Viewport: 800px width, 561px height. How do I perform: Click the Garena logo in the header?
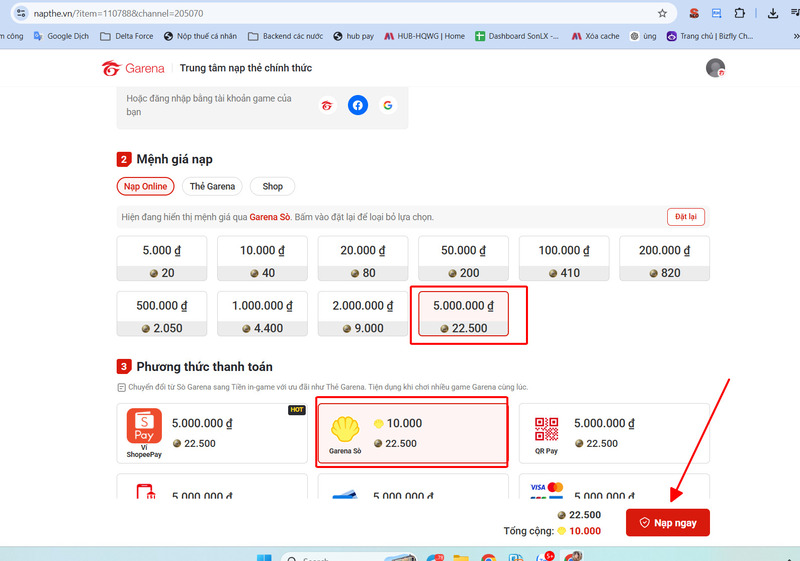pos(133,68)
